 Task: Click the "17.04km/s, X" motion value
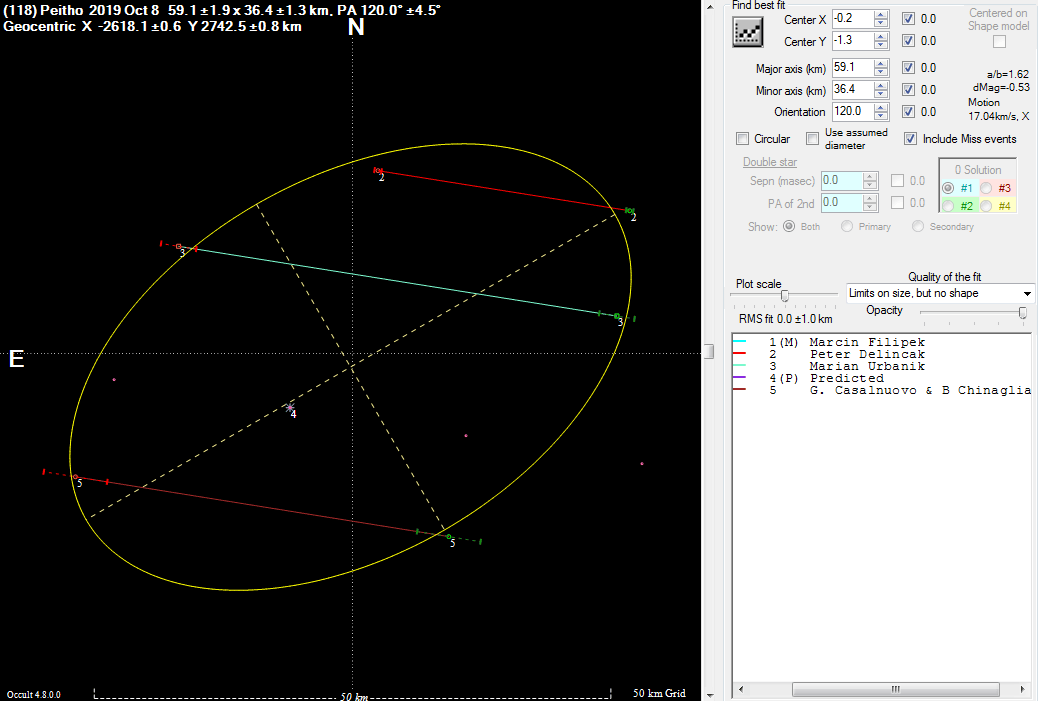point(999,117)
